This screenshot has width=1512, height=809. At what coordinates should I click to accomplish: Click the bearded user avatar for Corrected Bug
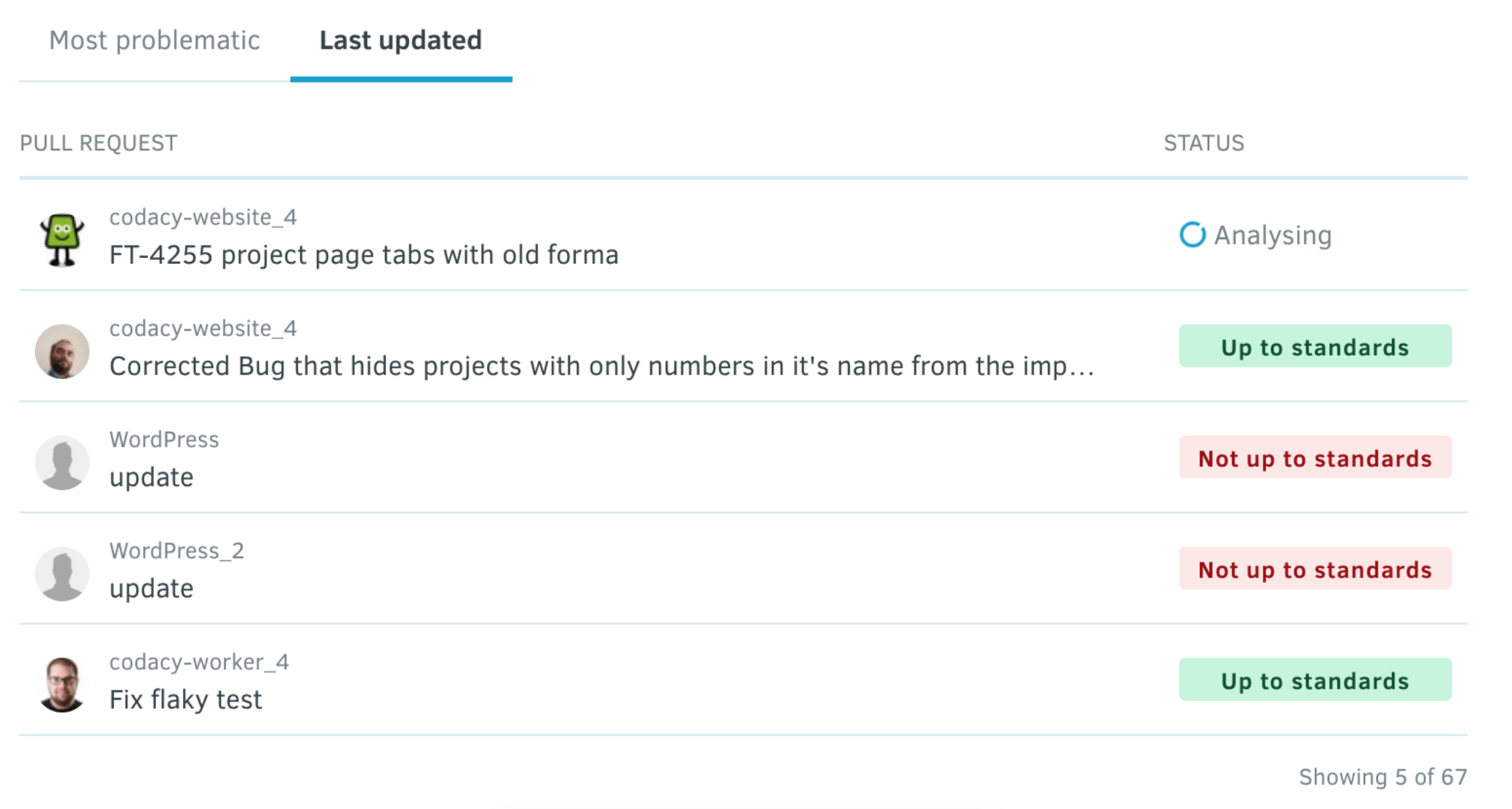click(62, 351)
